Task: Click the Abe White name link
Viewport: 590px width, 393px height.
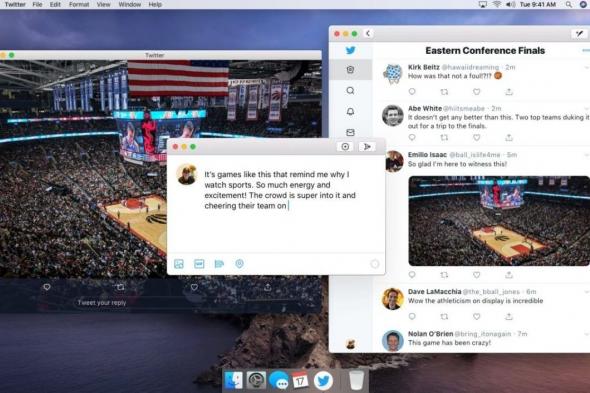Action: point(425,108)
